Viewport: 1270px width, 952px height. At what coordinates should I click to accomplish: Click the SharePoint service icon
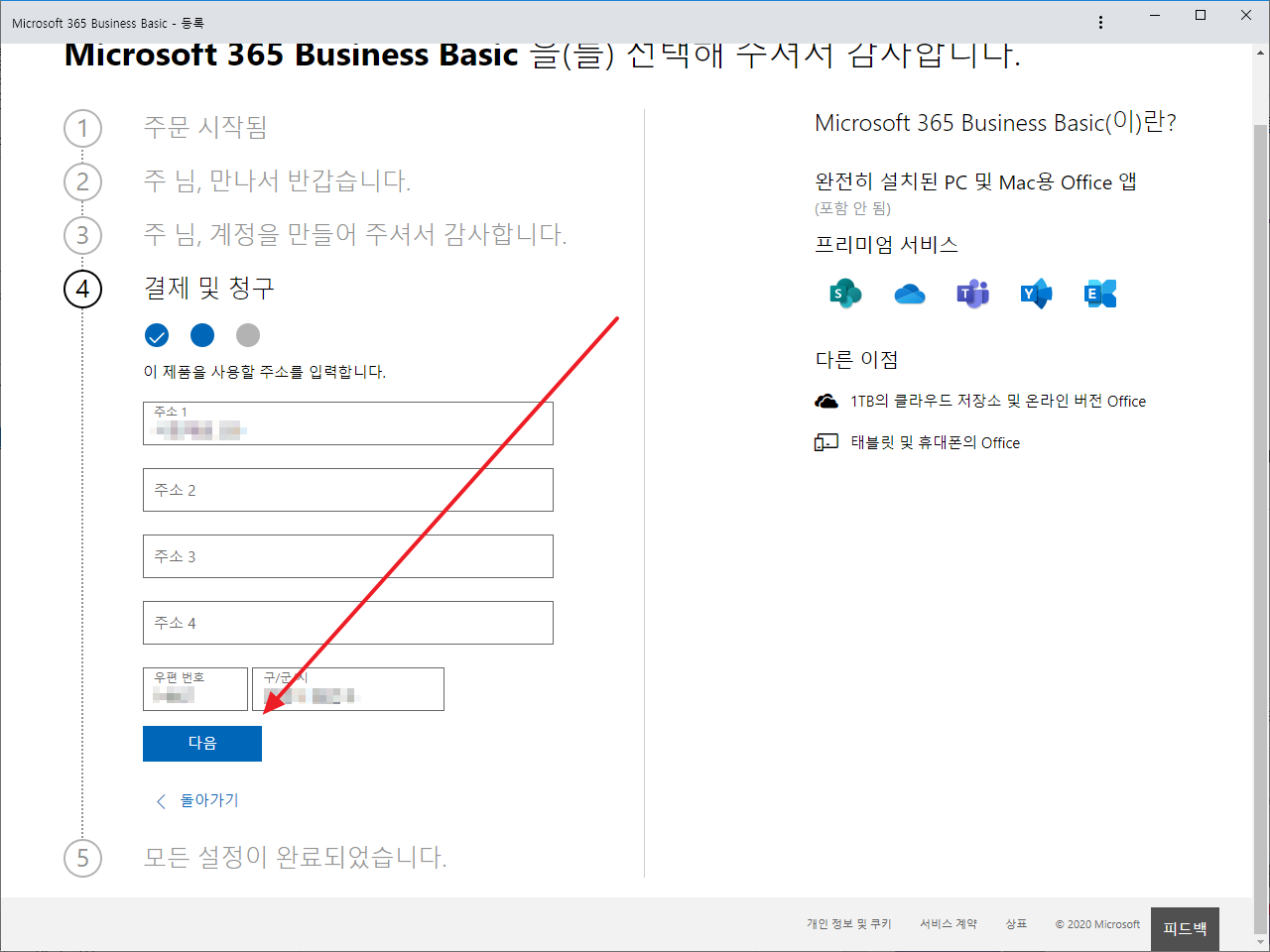(x=845, y=294)
